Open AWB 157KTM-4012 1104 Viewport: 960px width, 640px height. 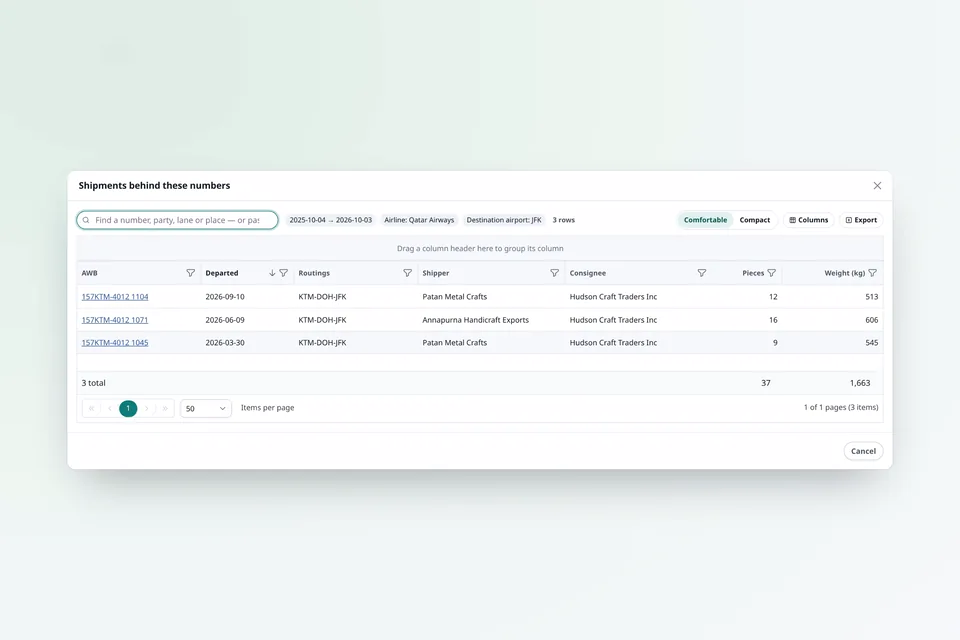[115, 297]
